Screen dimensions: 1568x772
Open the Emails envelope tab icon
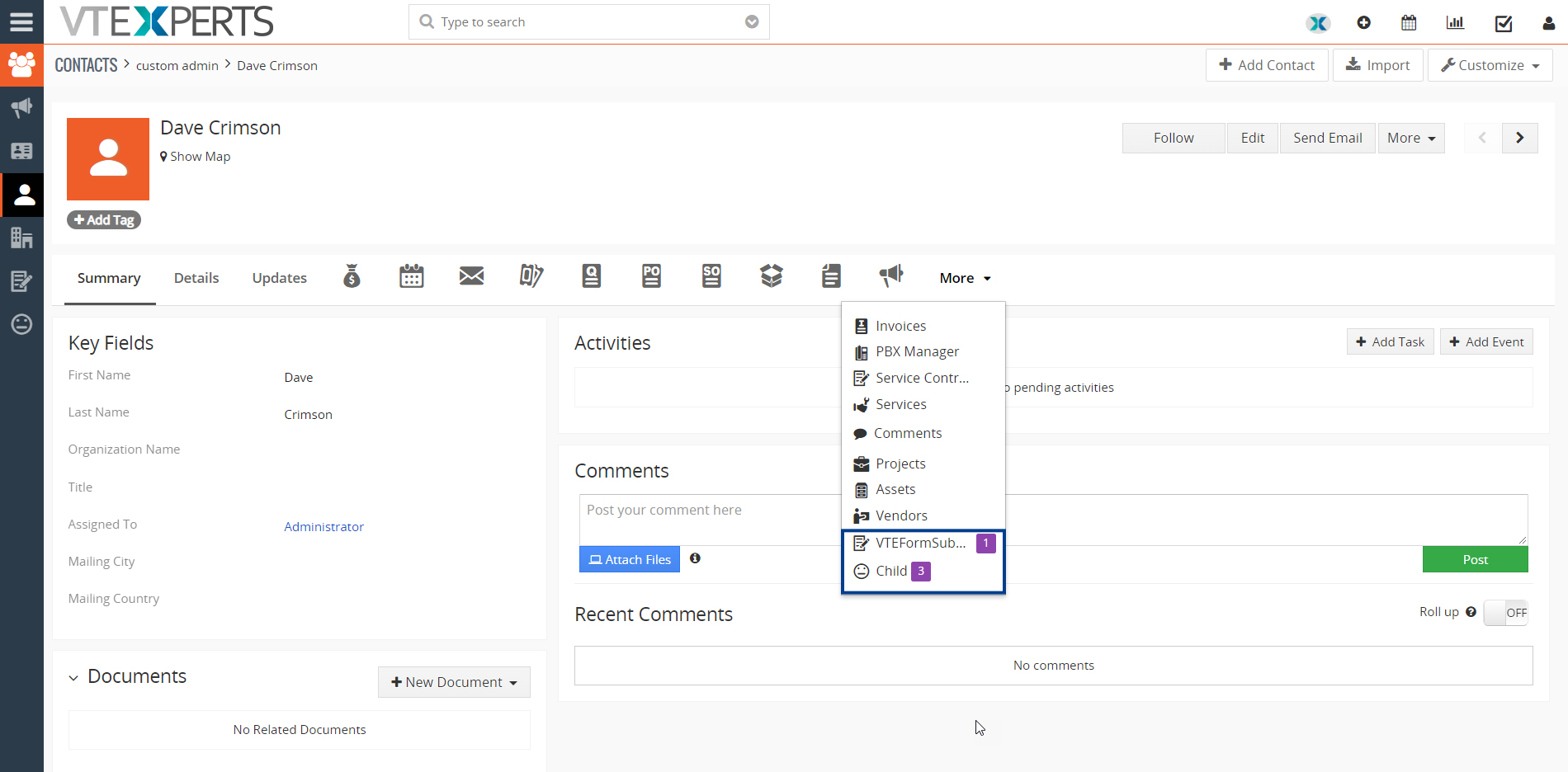[x=471, y=276]
